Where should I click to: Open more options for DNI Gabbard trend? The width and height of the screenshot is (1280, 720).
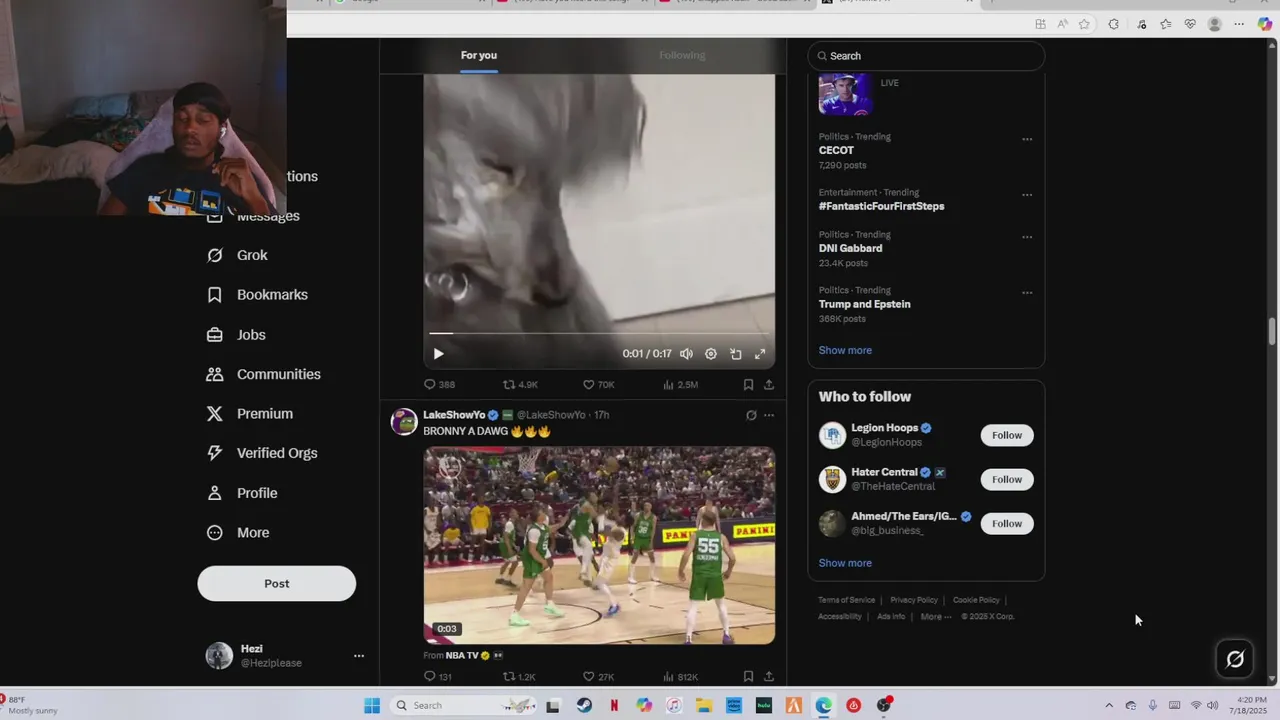coord(1027,237)
